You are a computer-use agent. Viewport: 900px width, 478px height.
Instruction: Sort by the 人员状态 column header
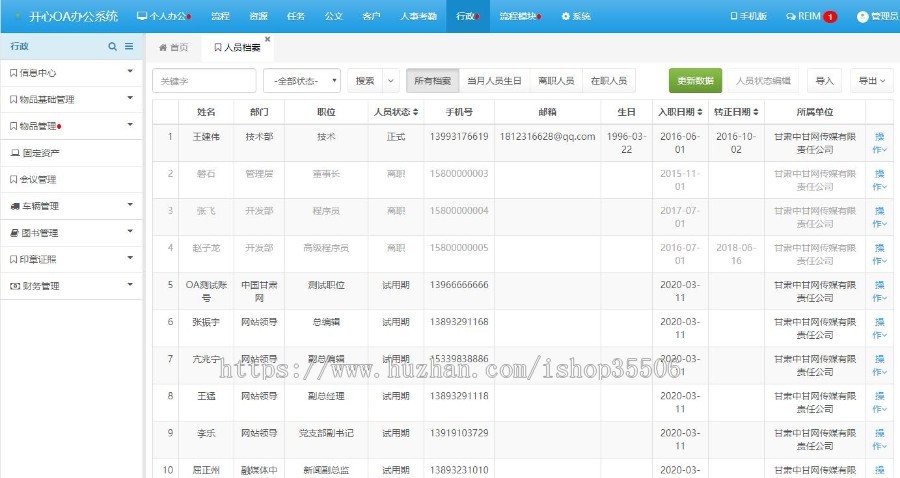(396, 112)
